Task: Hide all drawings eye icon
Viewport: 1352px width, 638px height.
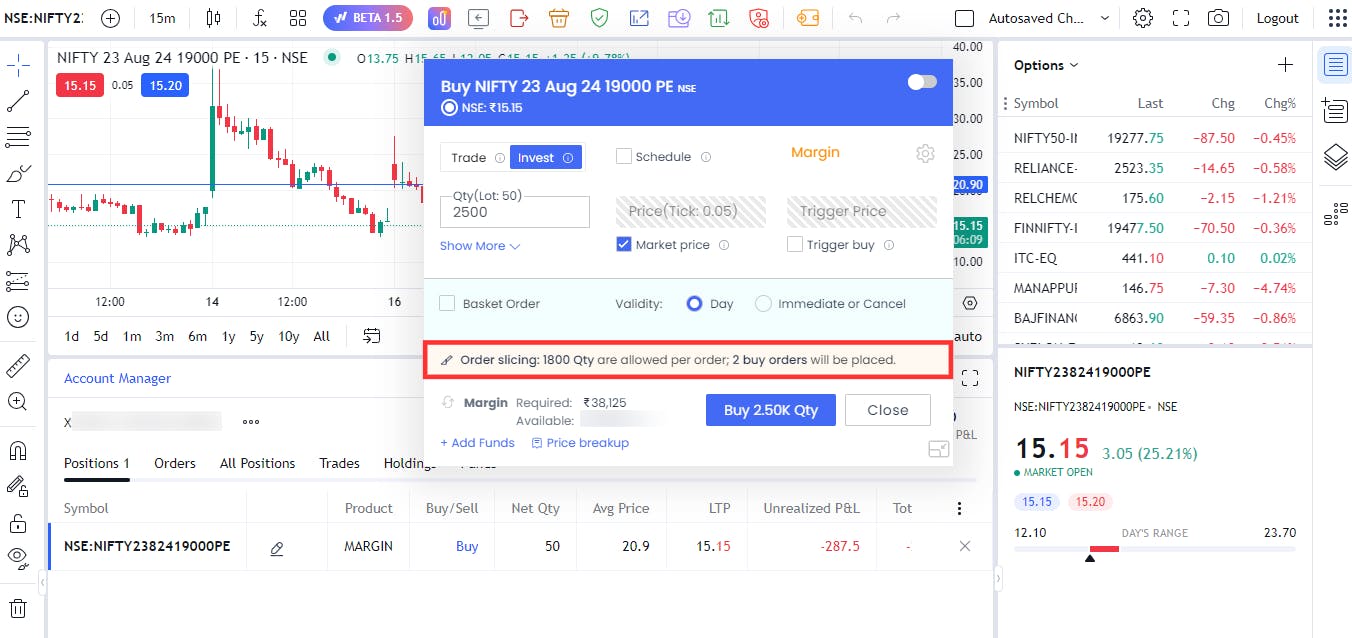Action: click(18, 557)
